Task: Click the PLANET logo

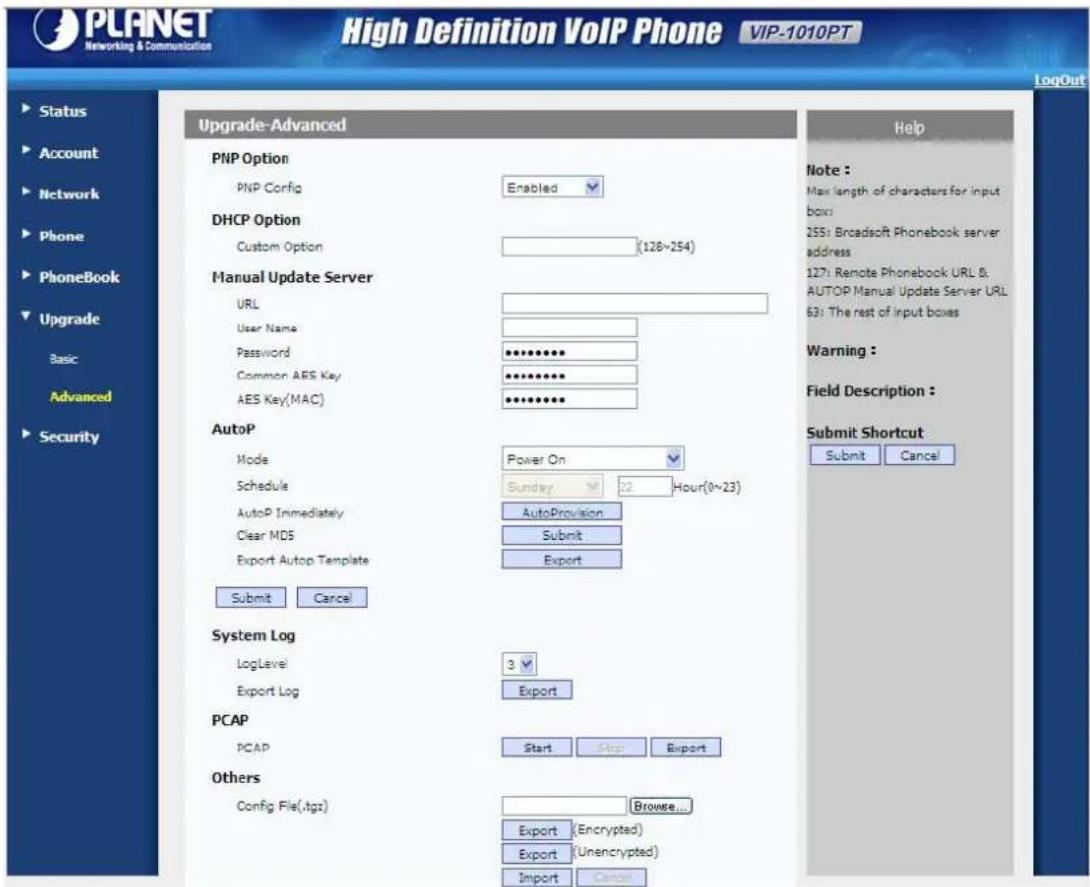Action: coord(123,31)
